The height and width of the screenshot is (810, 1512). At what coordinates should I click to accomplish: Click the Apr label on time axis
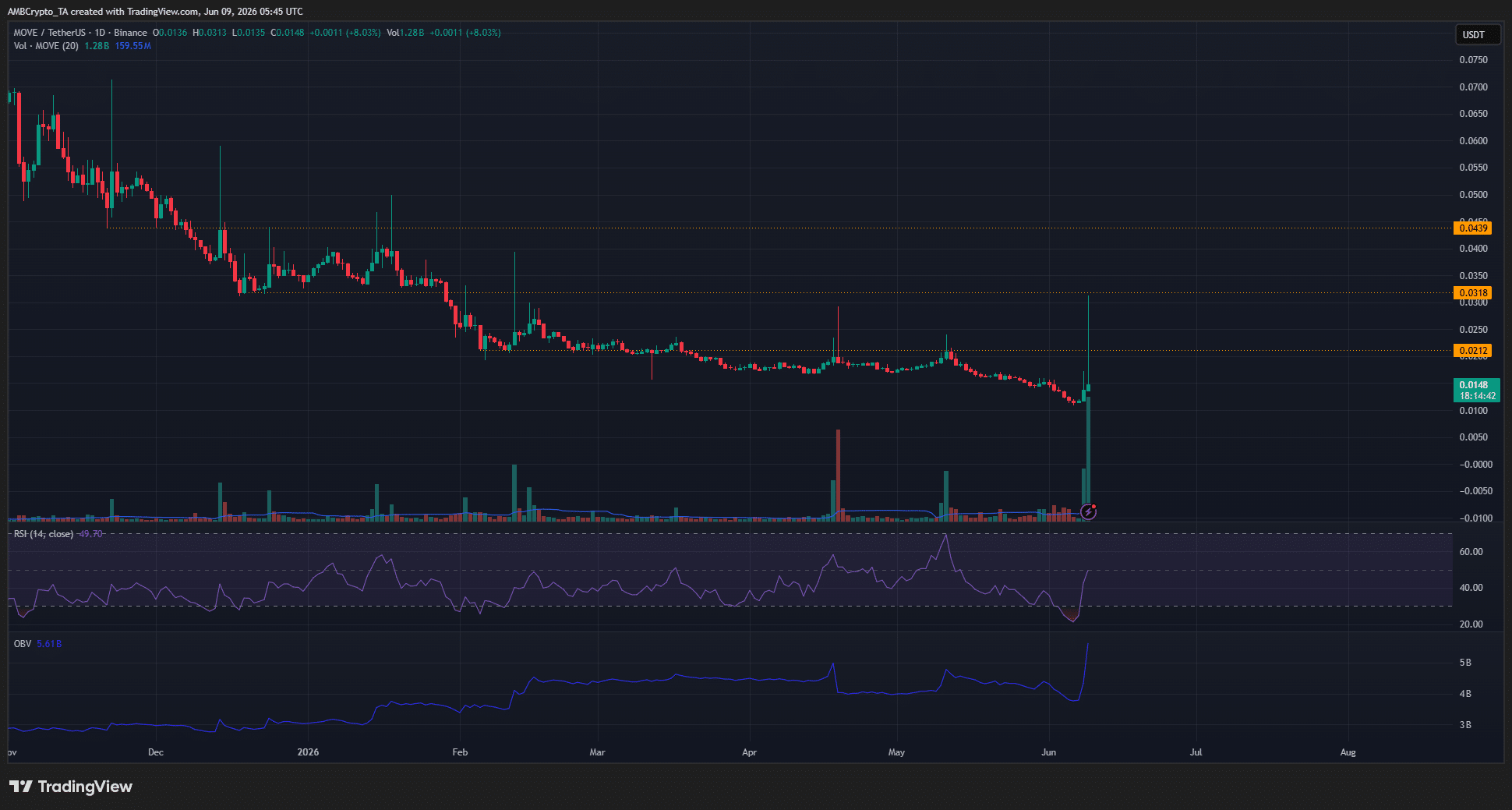click(749, 752)
